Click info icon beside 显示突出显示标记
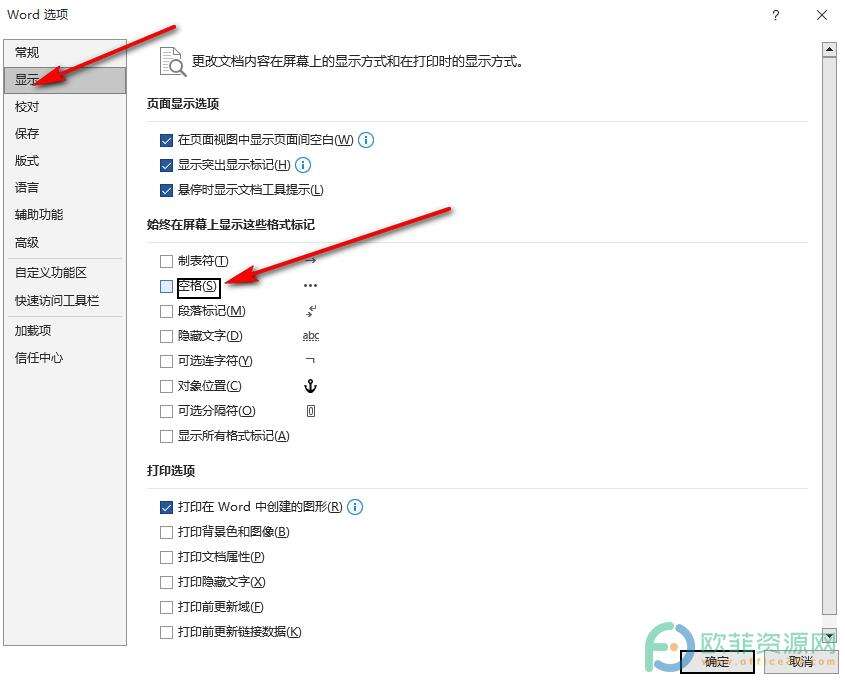This screenshot has width=845, height=681. [303, 165]
